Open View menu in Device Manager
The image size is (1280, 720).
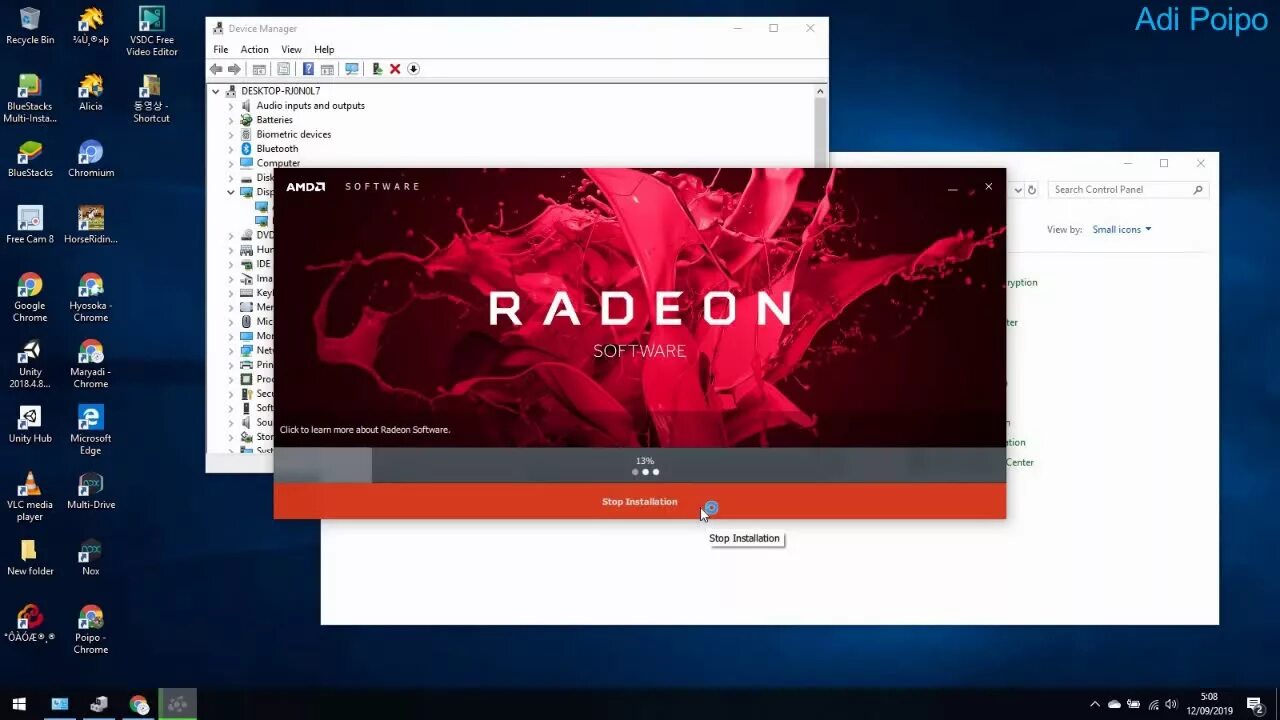[291, 49]
